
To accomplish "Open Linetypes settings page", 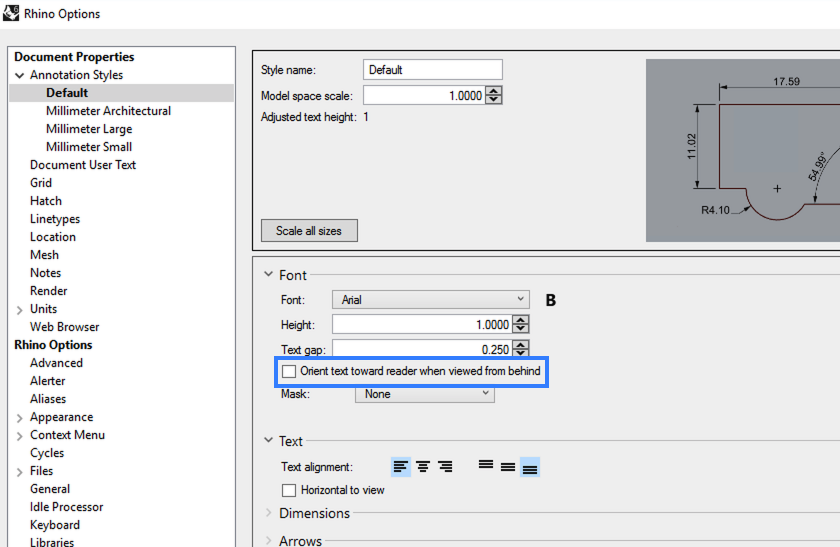I will click(x=55, y=219).
